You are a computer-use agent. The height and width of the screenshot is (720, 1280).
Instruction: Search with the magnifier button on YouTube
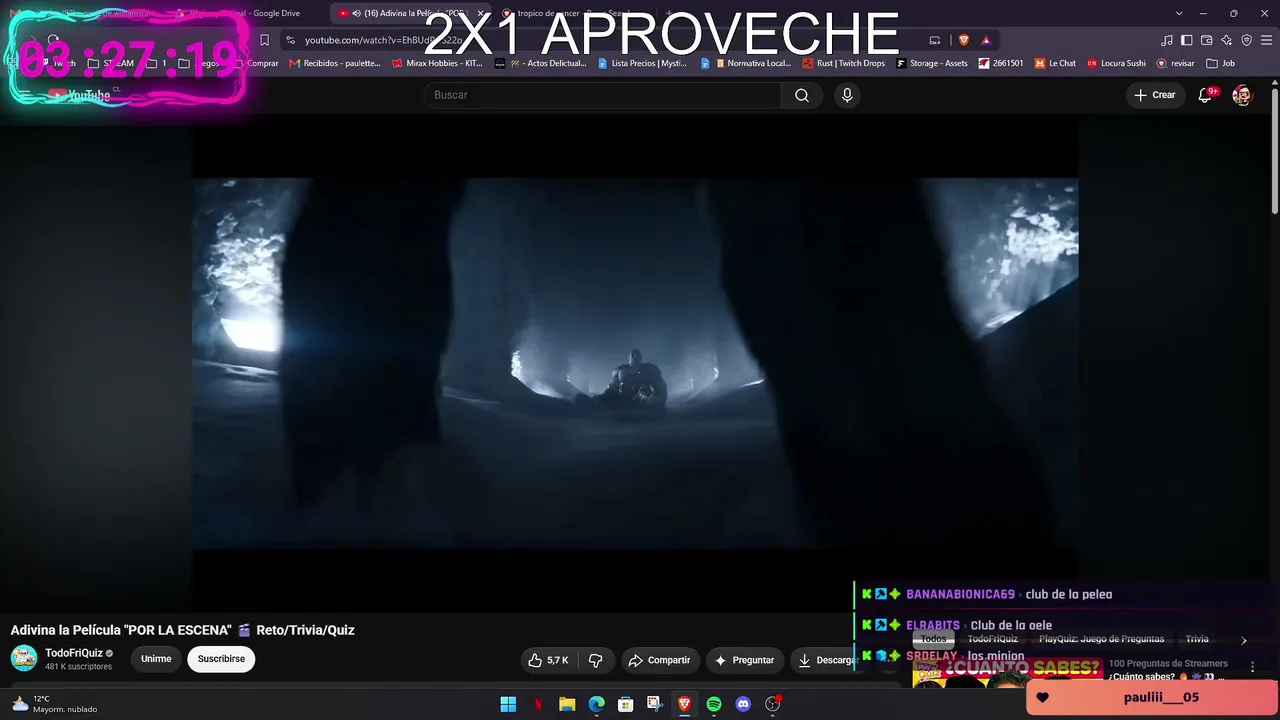[802, 95]
